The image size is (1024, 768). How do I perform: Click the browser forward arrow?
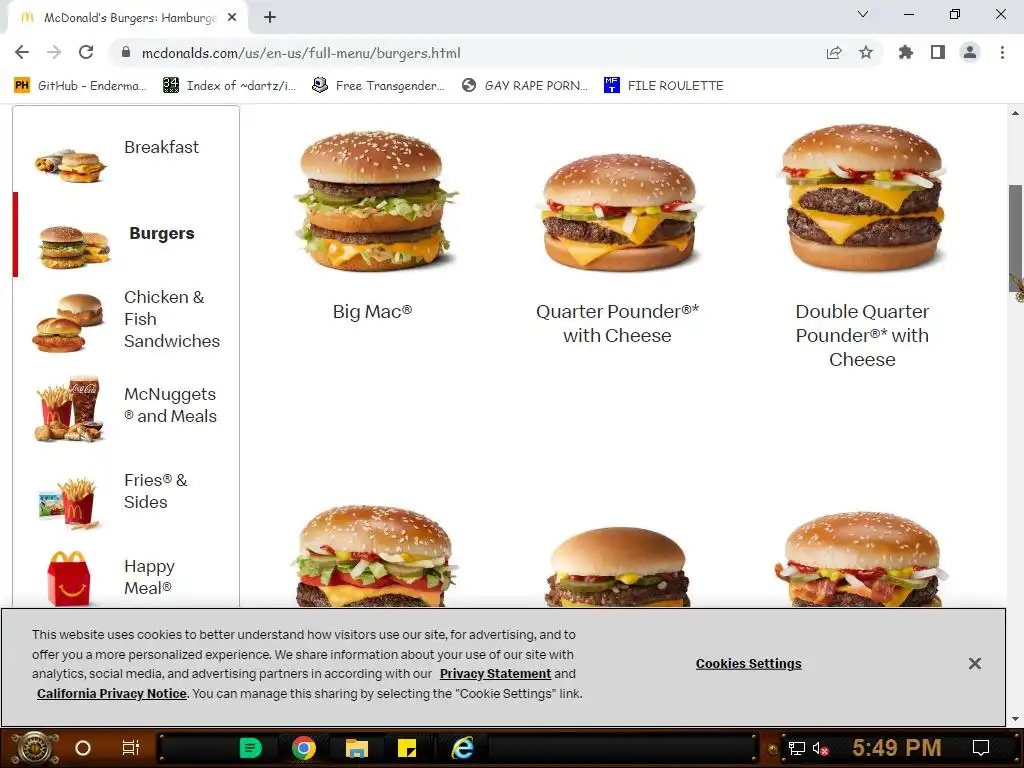[54, 52]
